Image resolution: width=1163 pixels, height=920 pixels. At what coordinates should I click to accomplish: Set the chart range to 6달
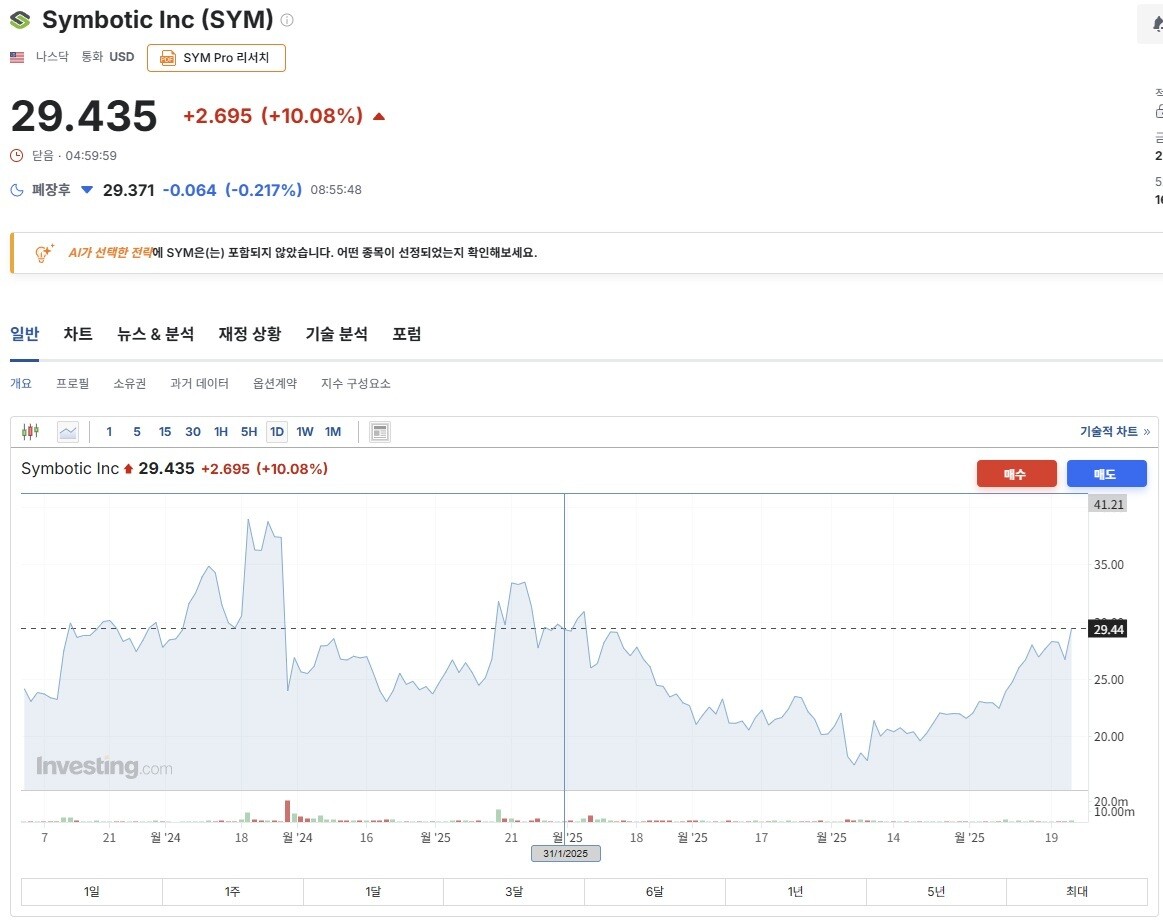pyautogui.click(x=654, y=892)
